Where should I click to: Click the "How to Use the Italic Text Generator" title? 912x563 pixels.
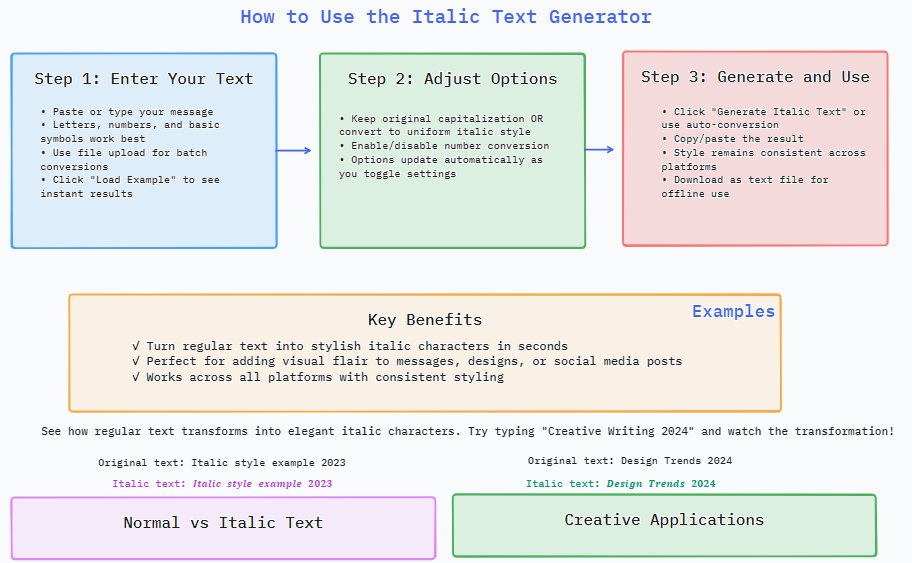point(446,17)
